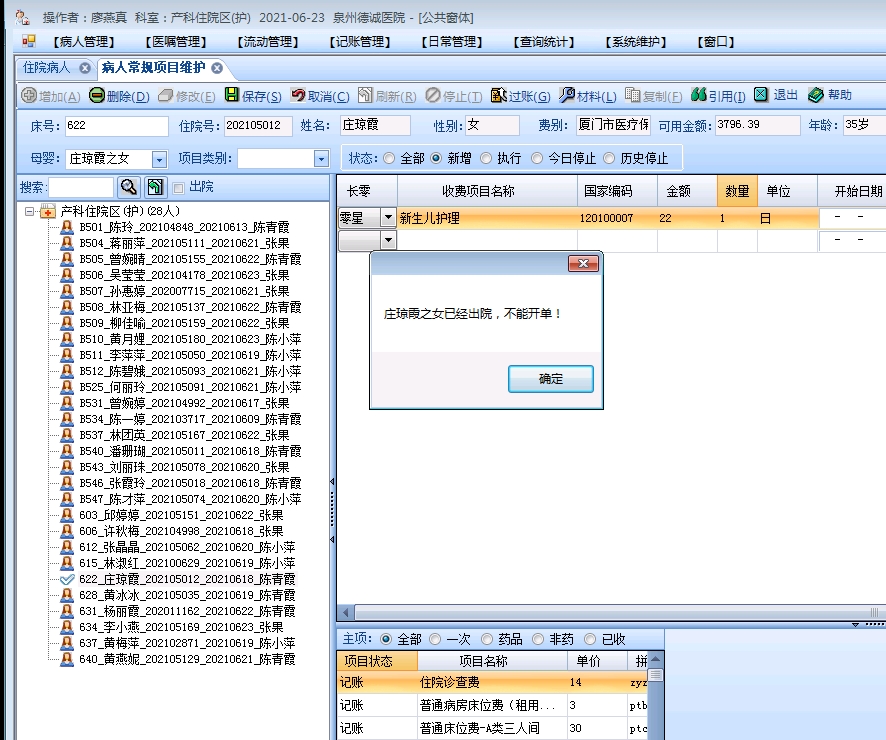Image resolution: width=886 pixels, height=740 pixels.
Task: Open the 窗口 menu
Action: point(716,42)
